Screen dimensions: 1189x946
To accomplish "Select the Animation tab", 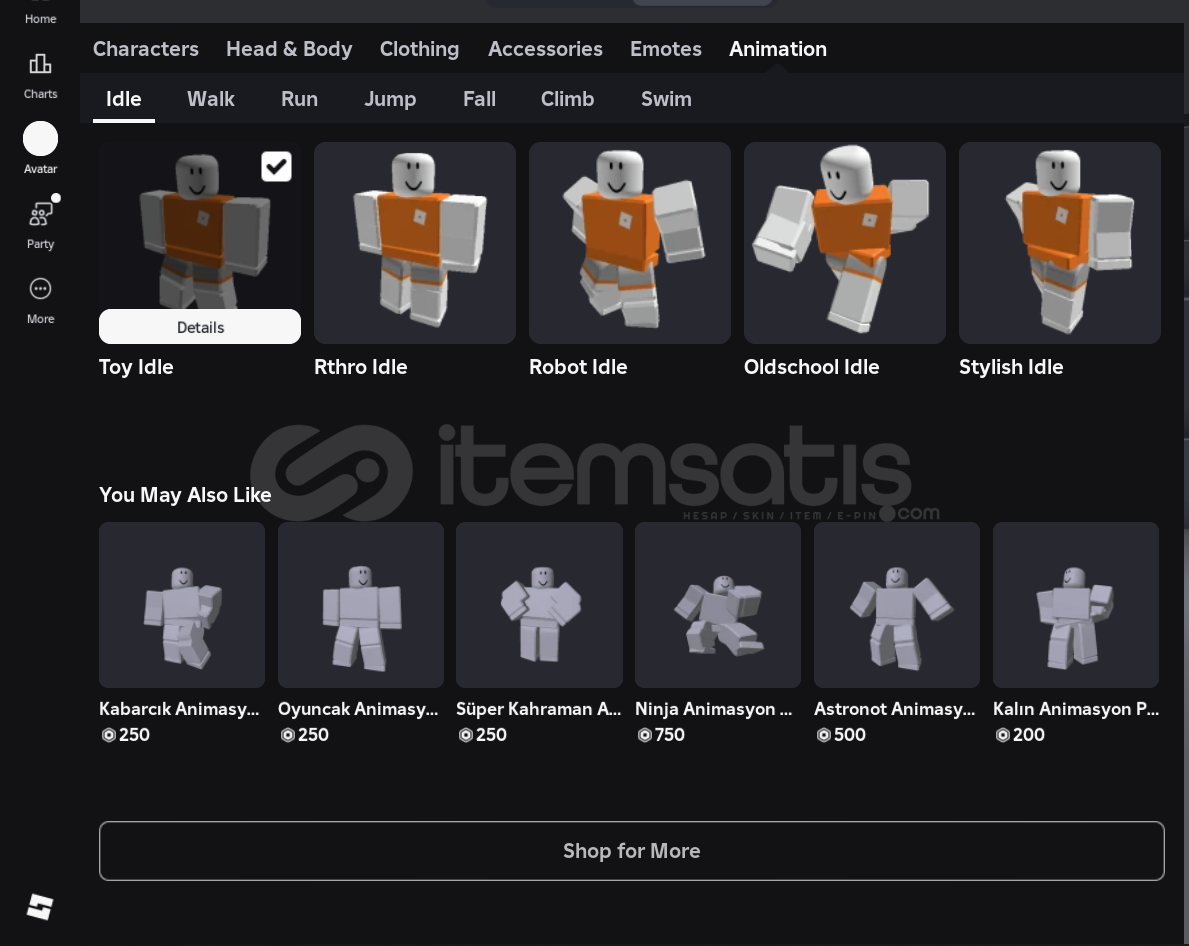I will tap(778, 49).
